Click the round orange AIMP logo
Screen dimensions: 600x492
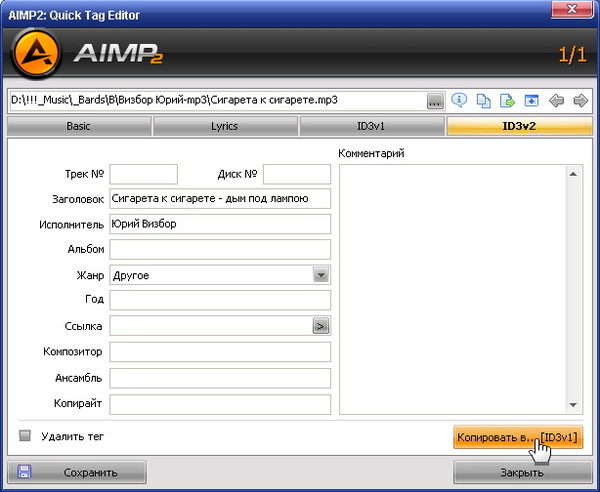tap(36, 53)
